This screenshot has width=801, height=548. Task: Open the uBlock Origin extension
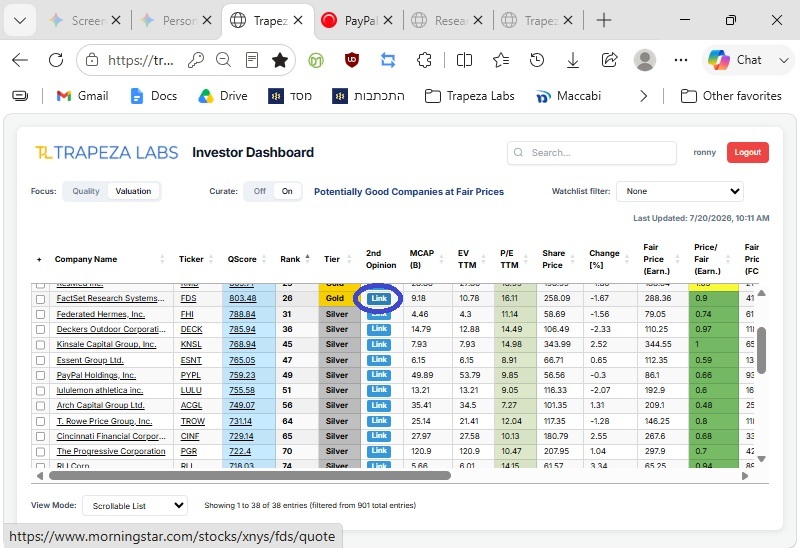tap(352, 60)
